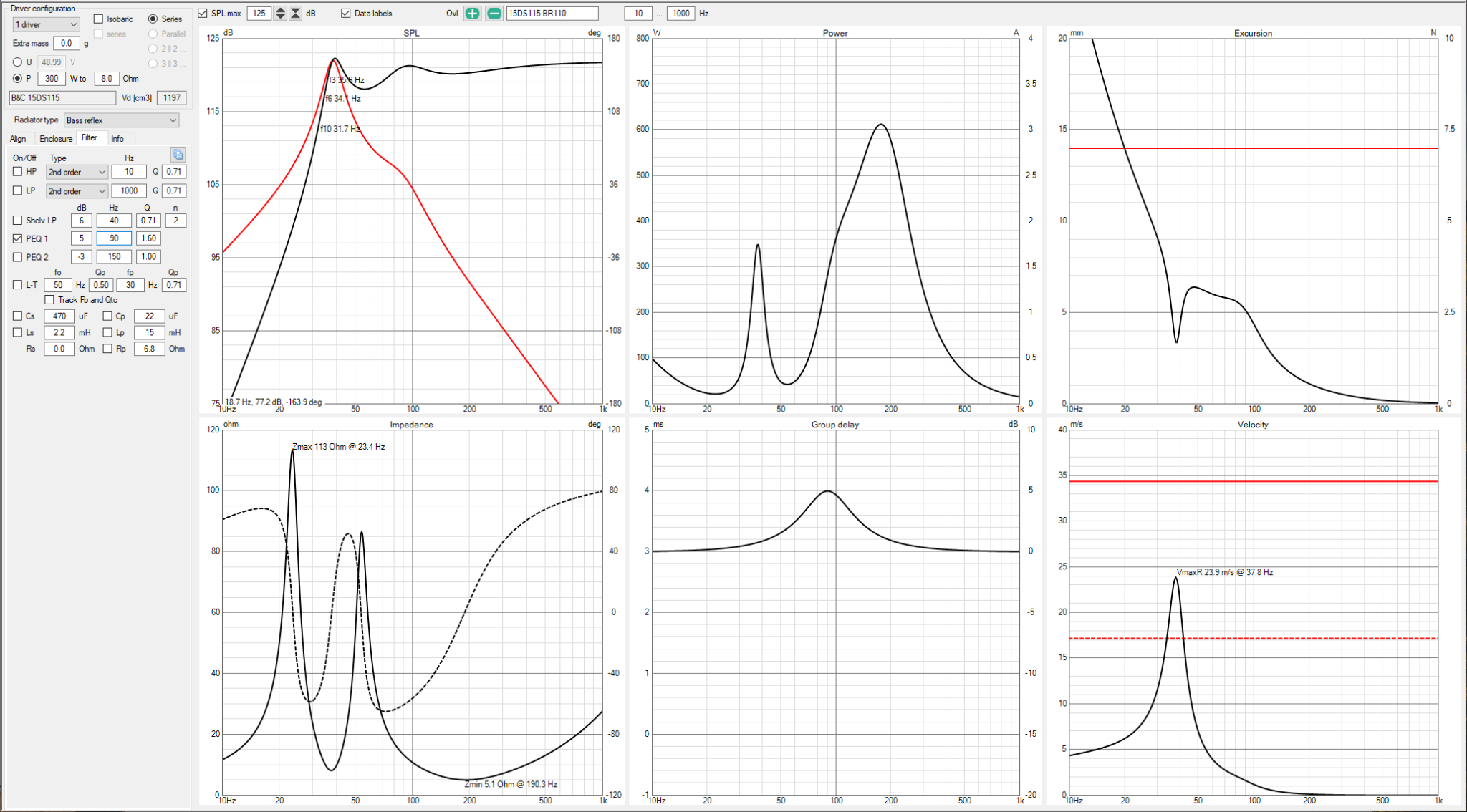Click the PEQ 1 frequency 90 field
This screenshot has height=812, width=1467.
click(x=114, y=238)
